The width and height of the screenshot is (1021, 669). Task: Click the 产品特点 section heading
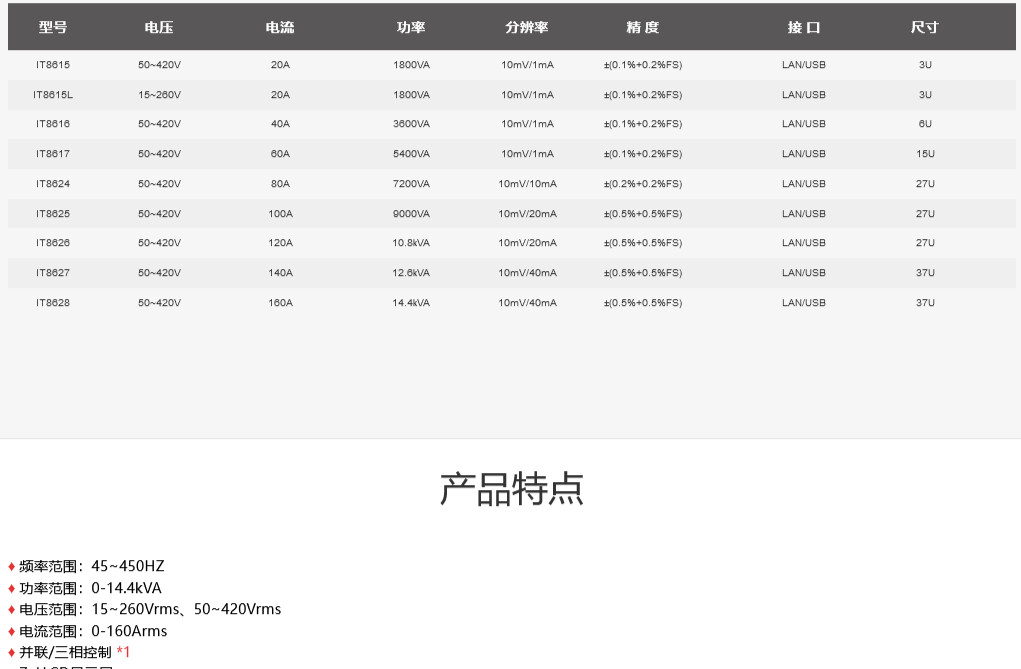pos(511,489)
